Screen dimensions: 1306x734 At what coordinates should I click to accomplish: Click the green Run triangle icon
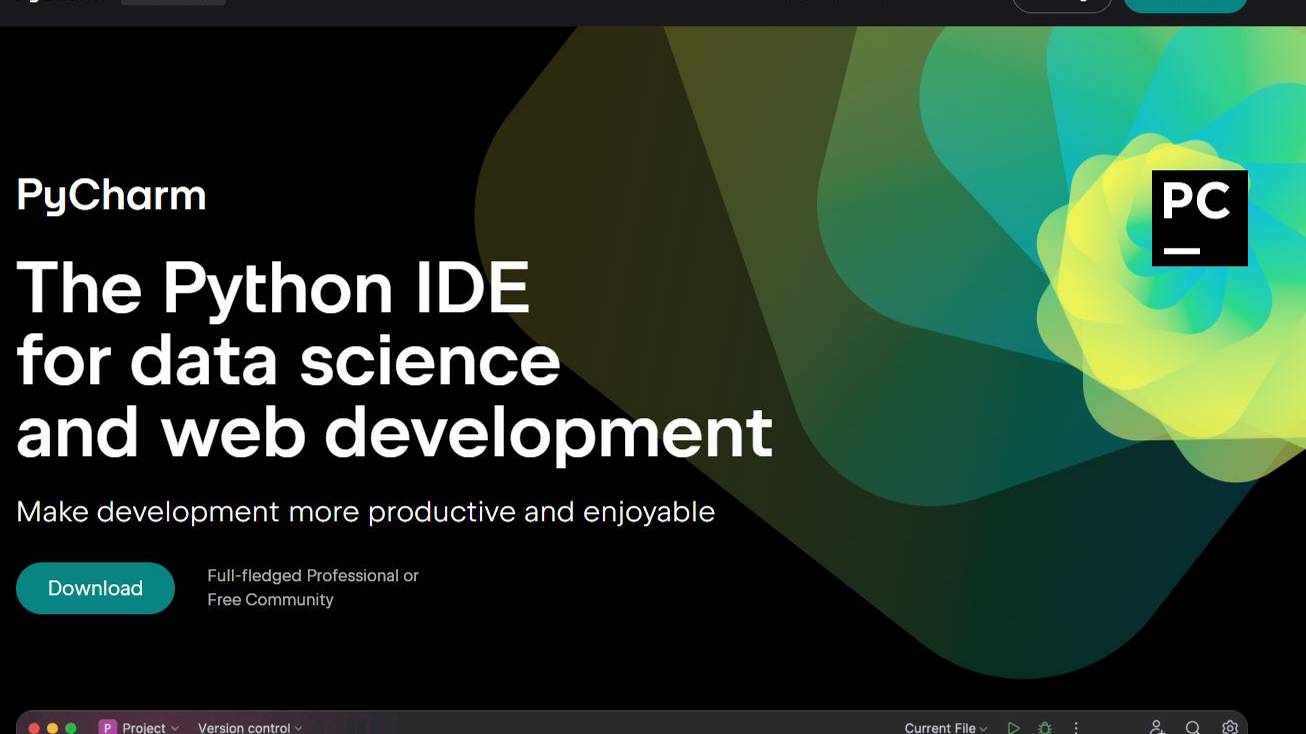(1013, 728)
